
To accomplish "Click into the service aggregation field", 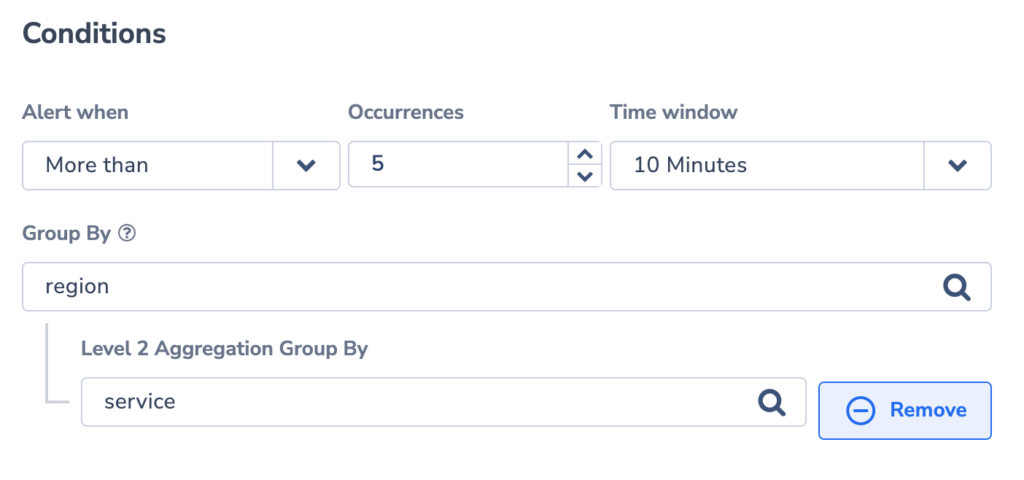I will [x=443, y=402].
